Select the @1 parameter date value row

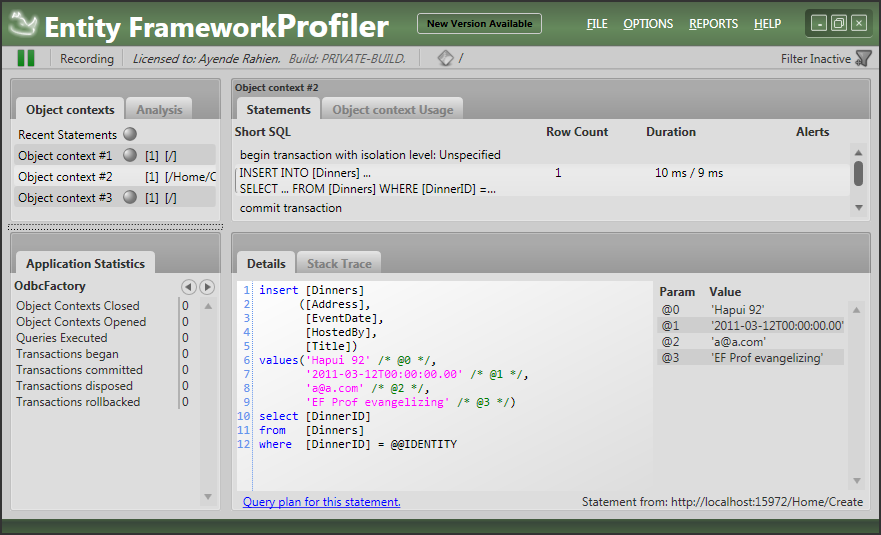(x=751, y=325)
